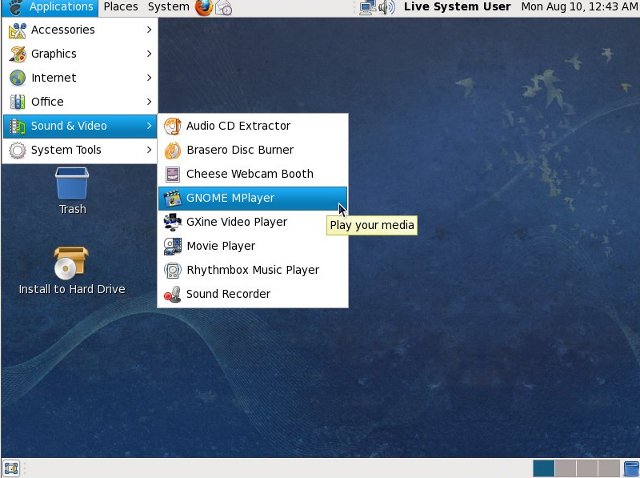
Task: Switch to the second workspace
Action: pos(565,468)
